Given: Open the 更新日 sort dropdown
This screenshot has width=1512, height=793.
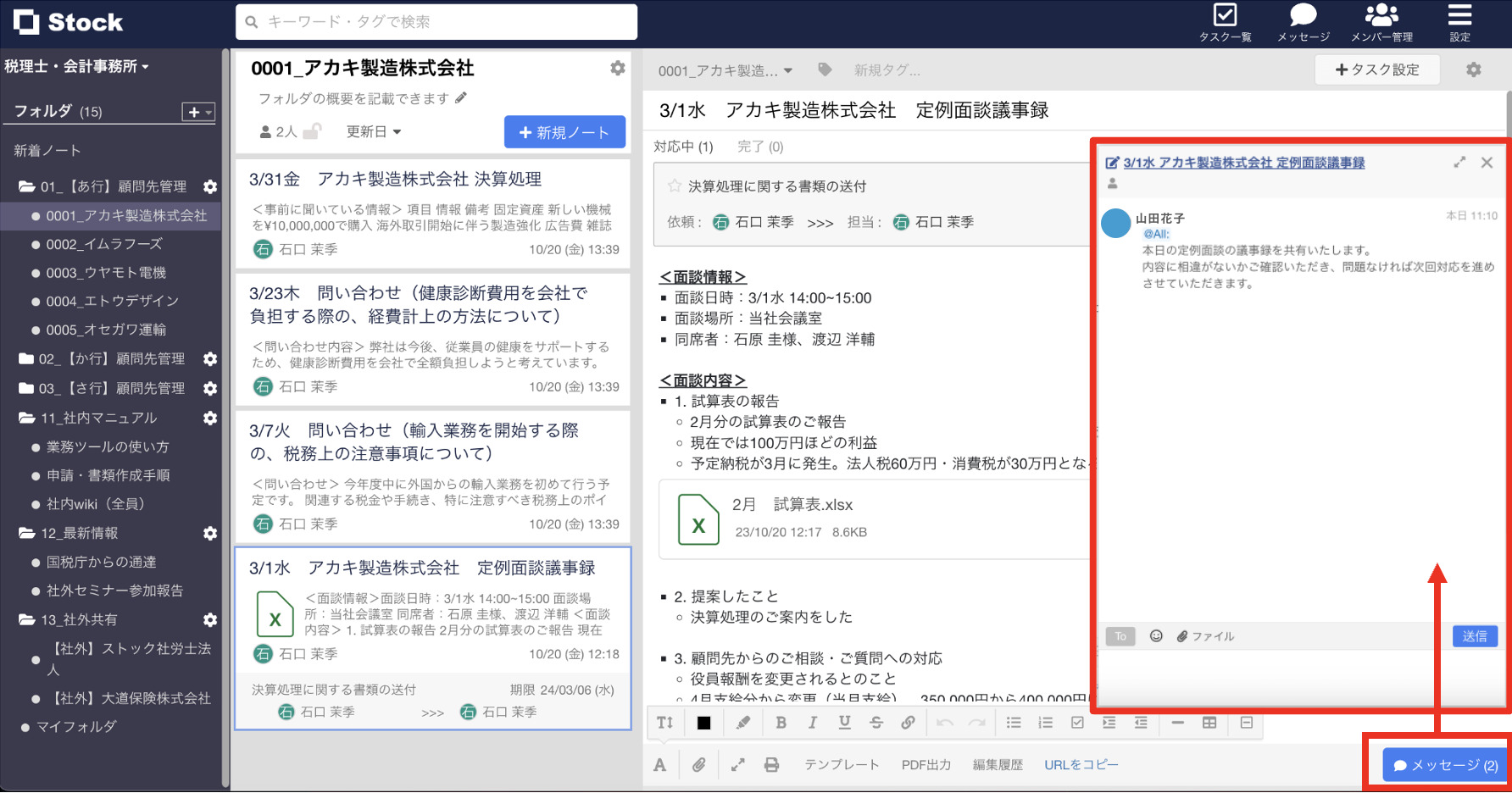Looking at the screenshot, I should point(373,131).
